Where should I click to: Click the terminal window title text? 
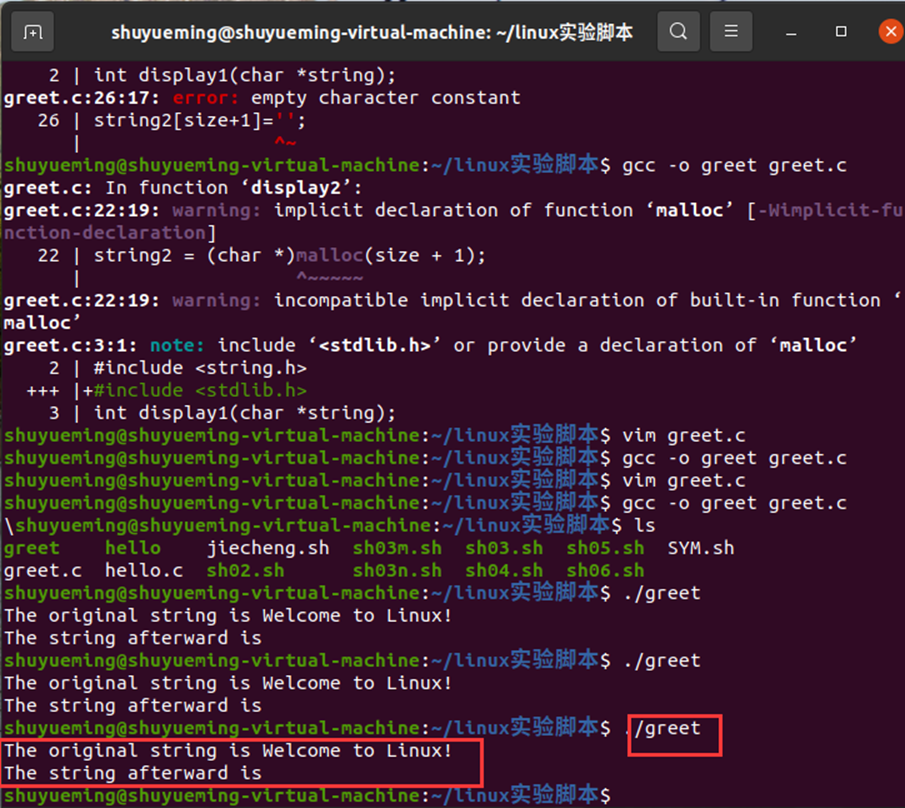372,32
